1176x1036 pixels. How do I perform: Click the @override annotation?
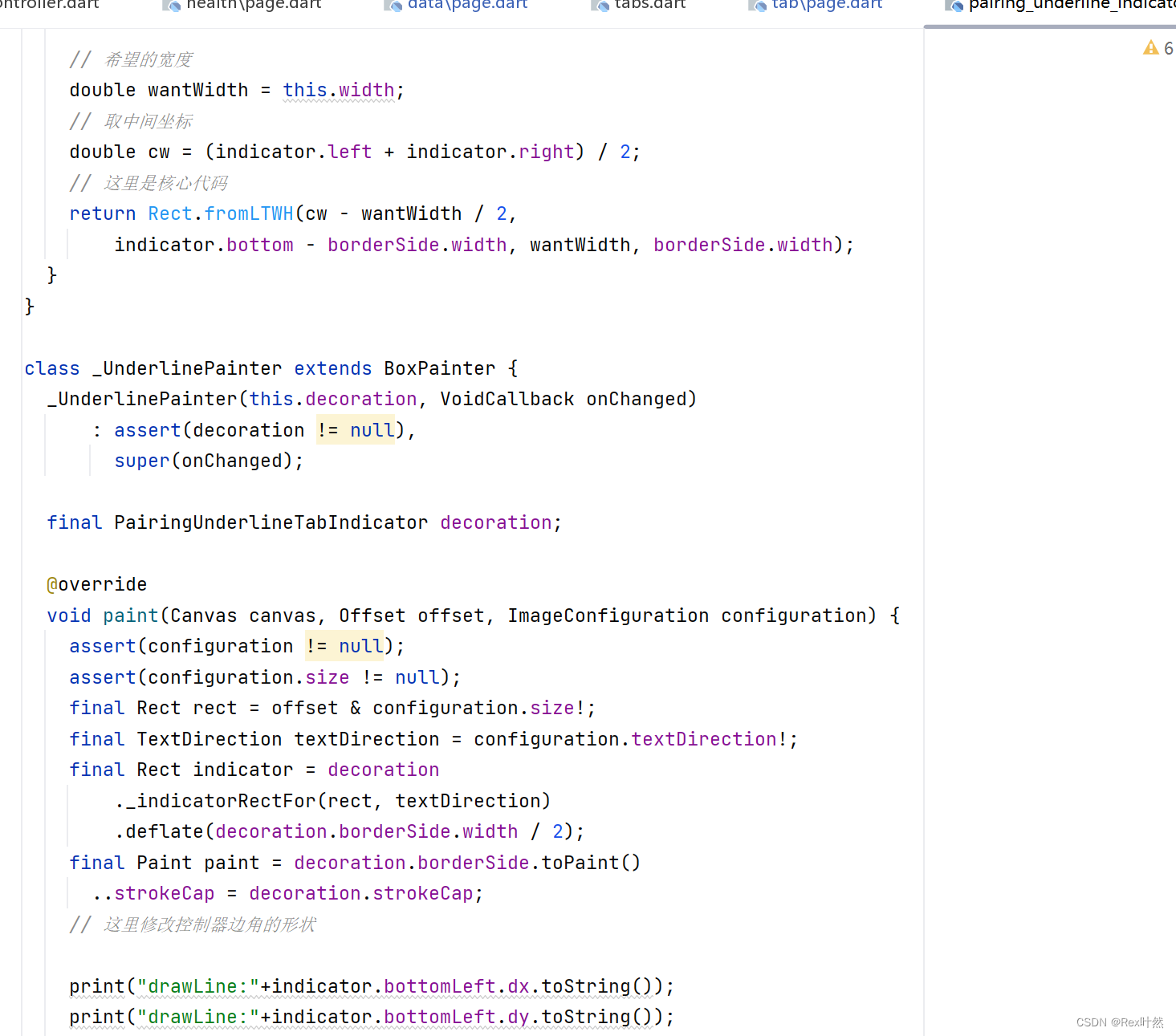(x=96, y=584)
